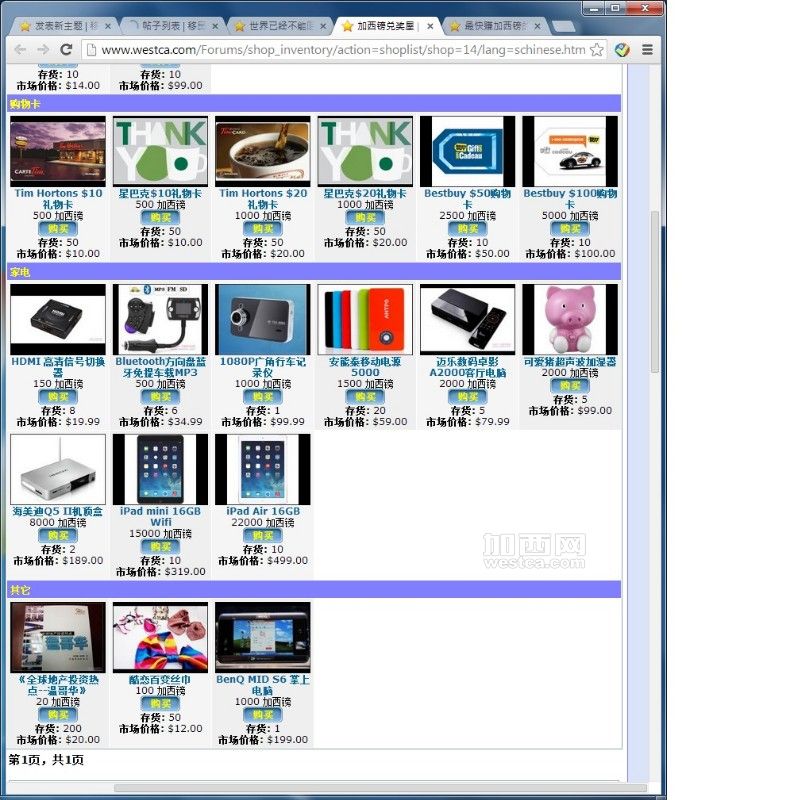The height and width of the screenshot is (800, 800).
Task: Open the 星巴克$10礼物卡 thumbnail
Action: click(x=161, y=151)
